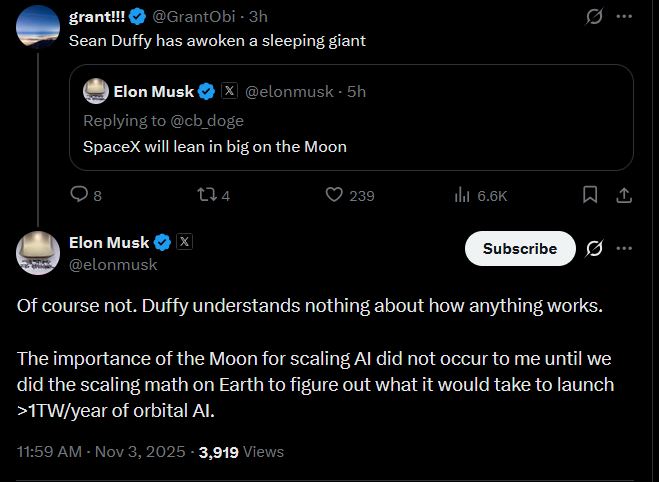This screenshot has height=482, width=659.
Task: Open Elon Musk's large profile avatar
Action: [38, 252]
